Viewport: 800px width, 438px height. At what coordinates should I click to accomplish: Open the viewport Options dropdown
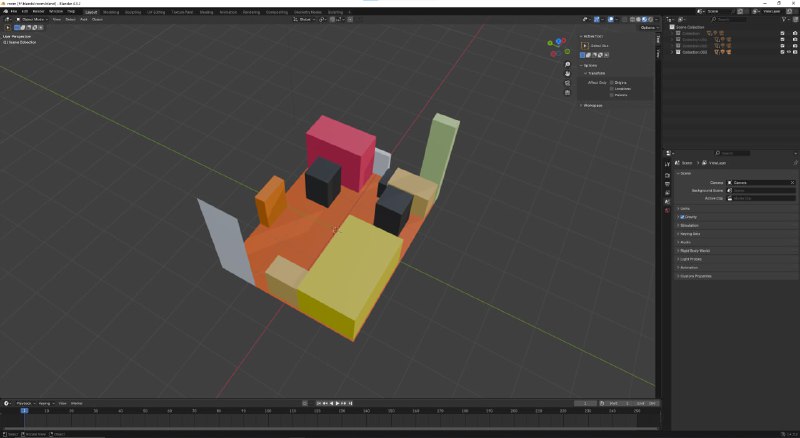coord(648,28)
